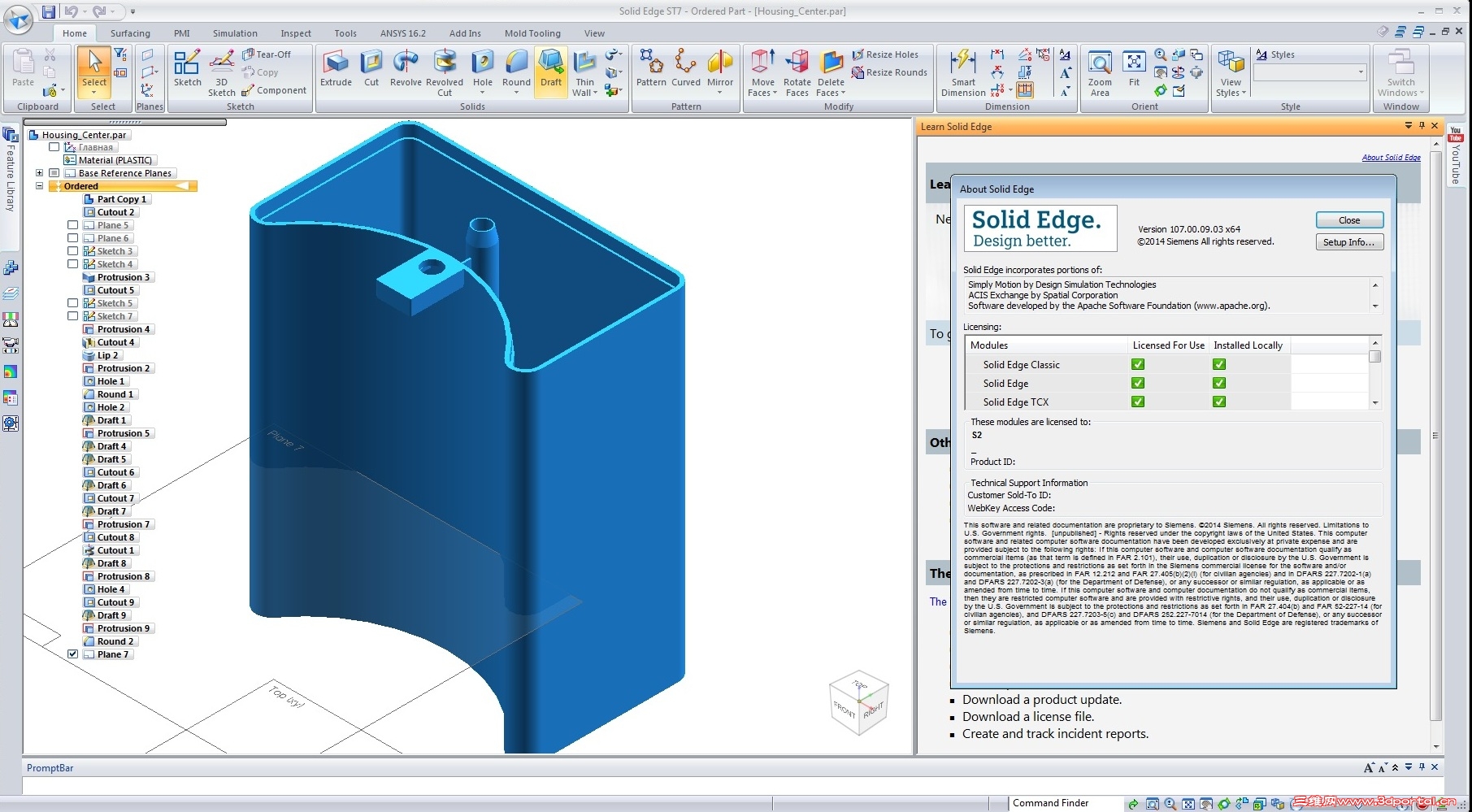1472x812 pixels.
Task: Close the About Solid Edge dialog
Action: pos(1349,220)
